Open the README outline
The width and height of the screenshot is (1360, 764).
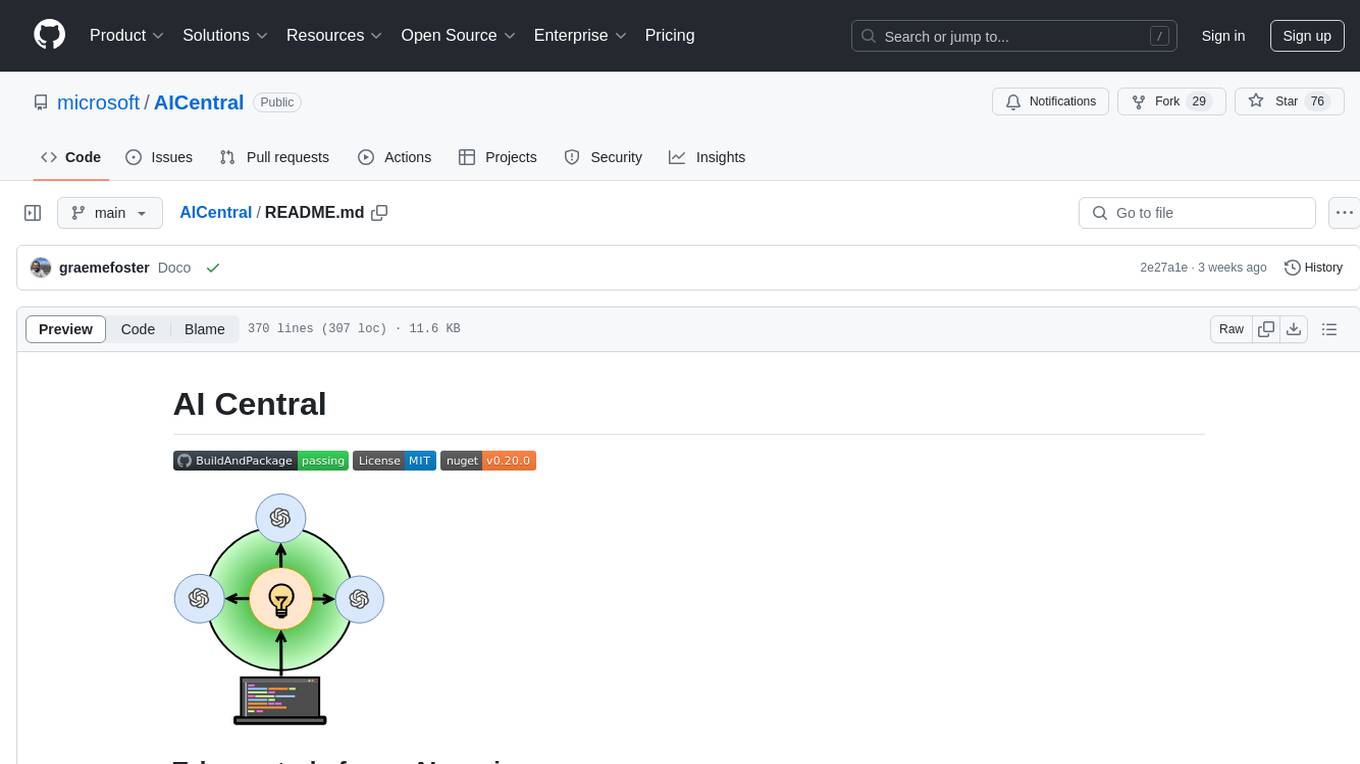point(1329,329)
